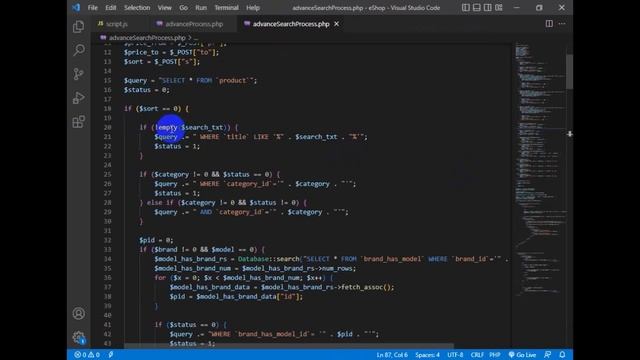The height and width of the screenshot is (360, 640).
Task: Click line number 25 in gutter
Action: coord(107,174)
